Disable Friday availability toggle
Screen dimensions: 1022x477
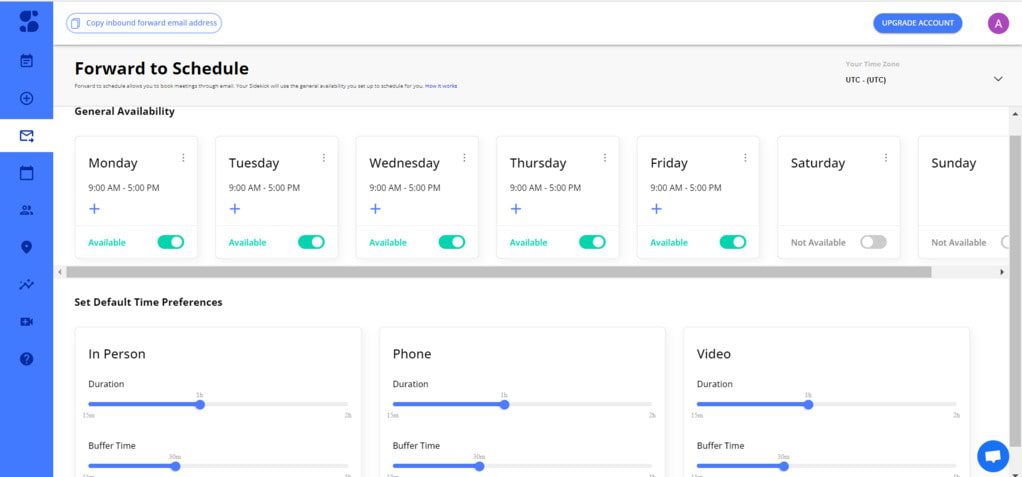point(733,242)
